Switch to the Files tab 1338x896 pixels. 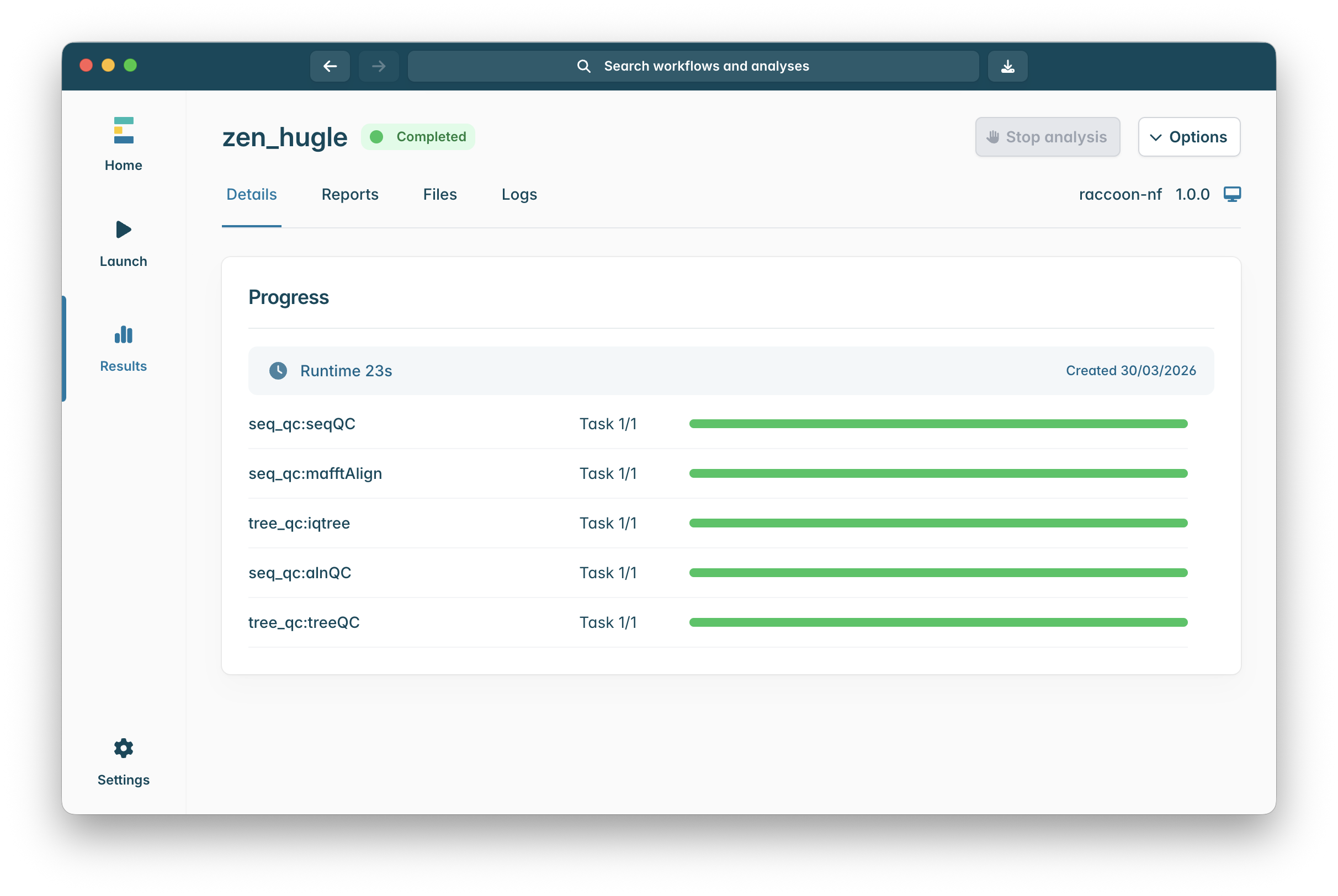[439, 194]
